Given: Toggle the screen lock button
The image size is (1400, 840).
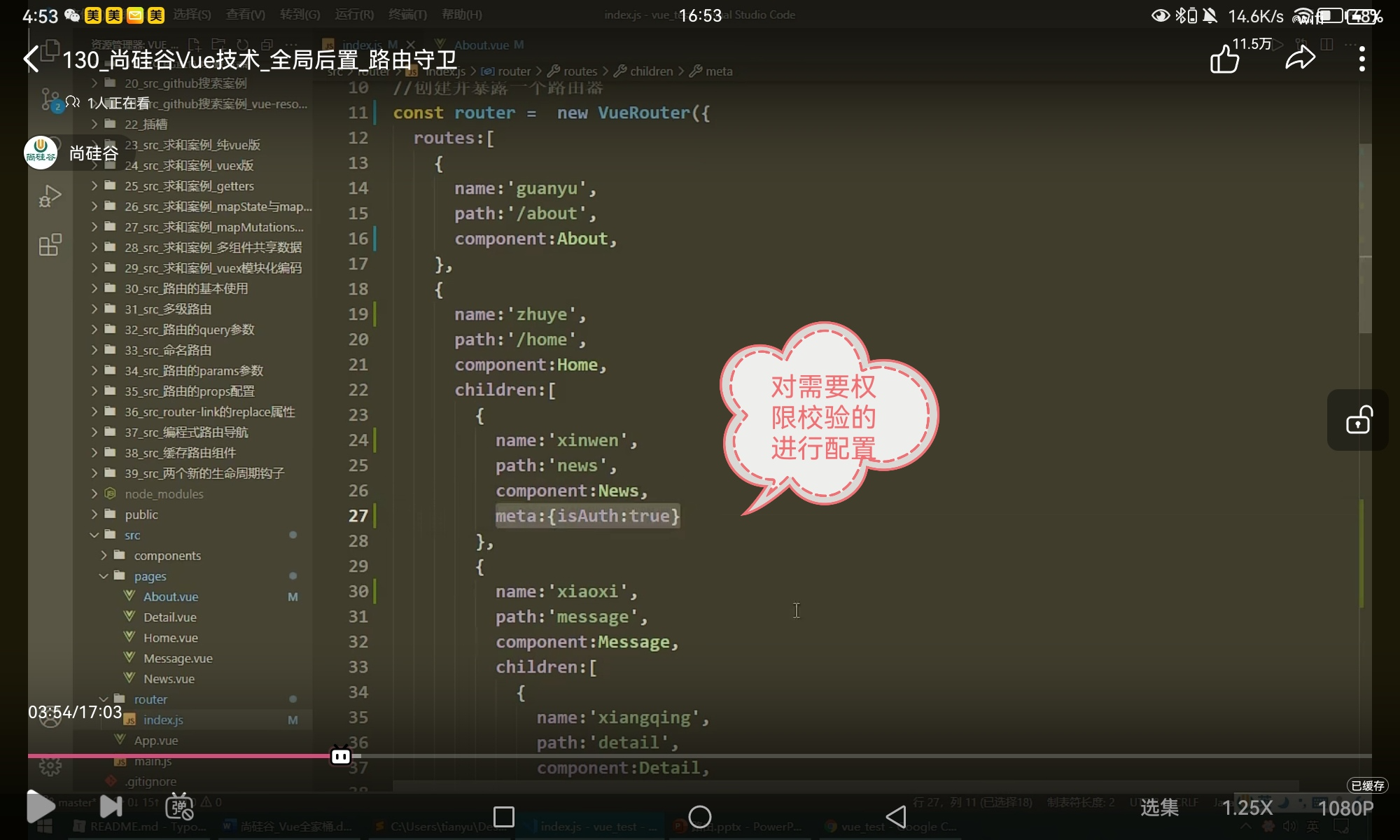Looking at the screenshot, I should pyautogui.click(x=1358, y=420).
